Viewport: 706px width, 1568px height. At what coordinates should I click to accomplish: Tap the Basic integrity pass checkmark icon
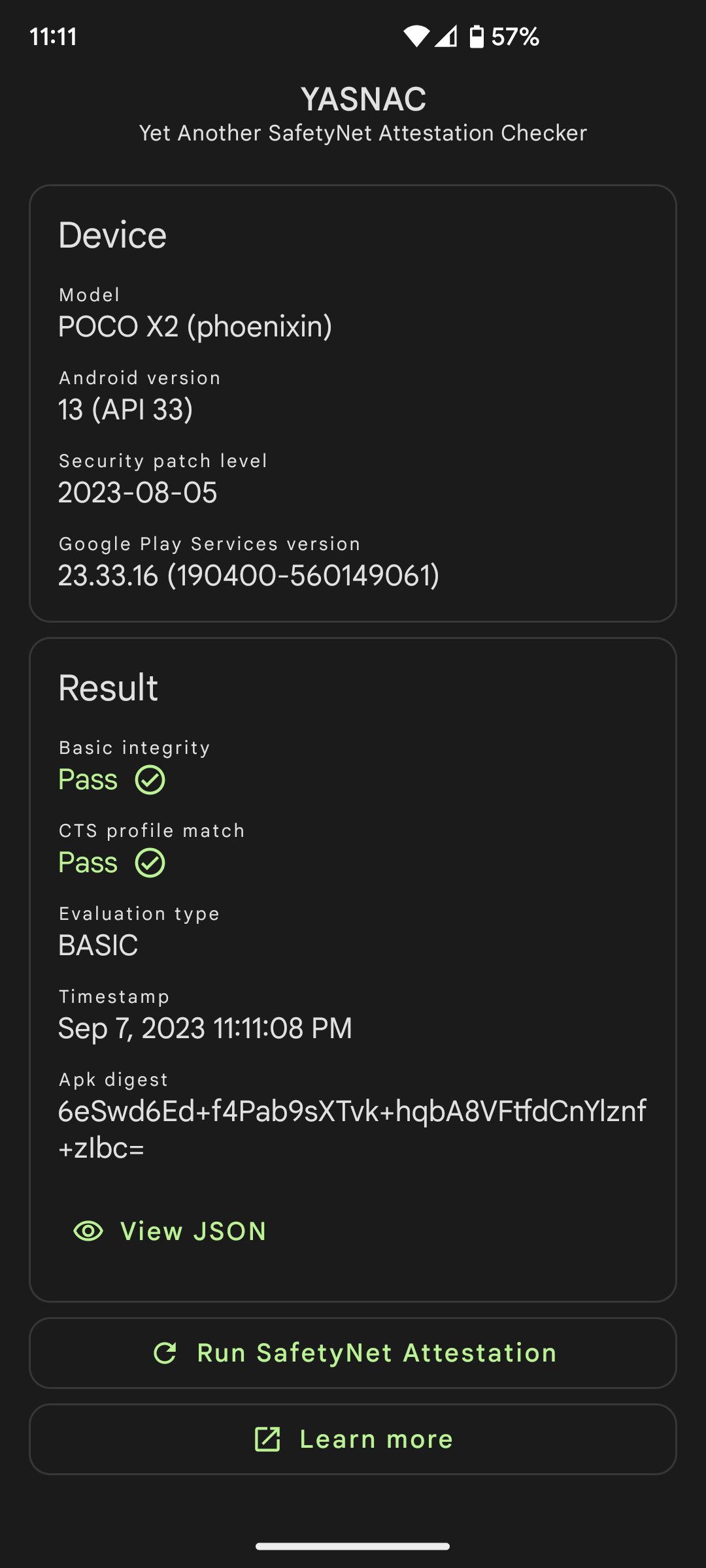click(150, 780)
